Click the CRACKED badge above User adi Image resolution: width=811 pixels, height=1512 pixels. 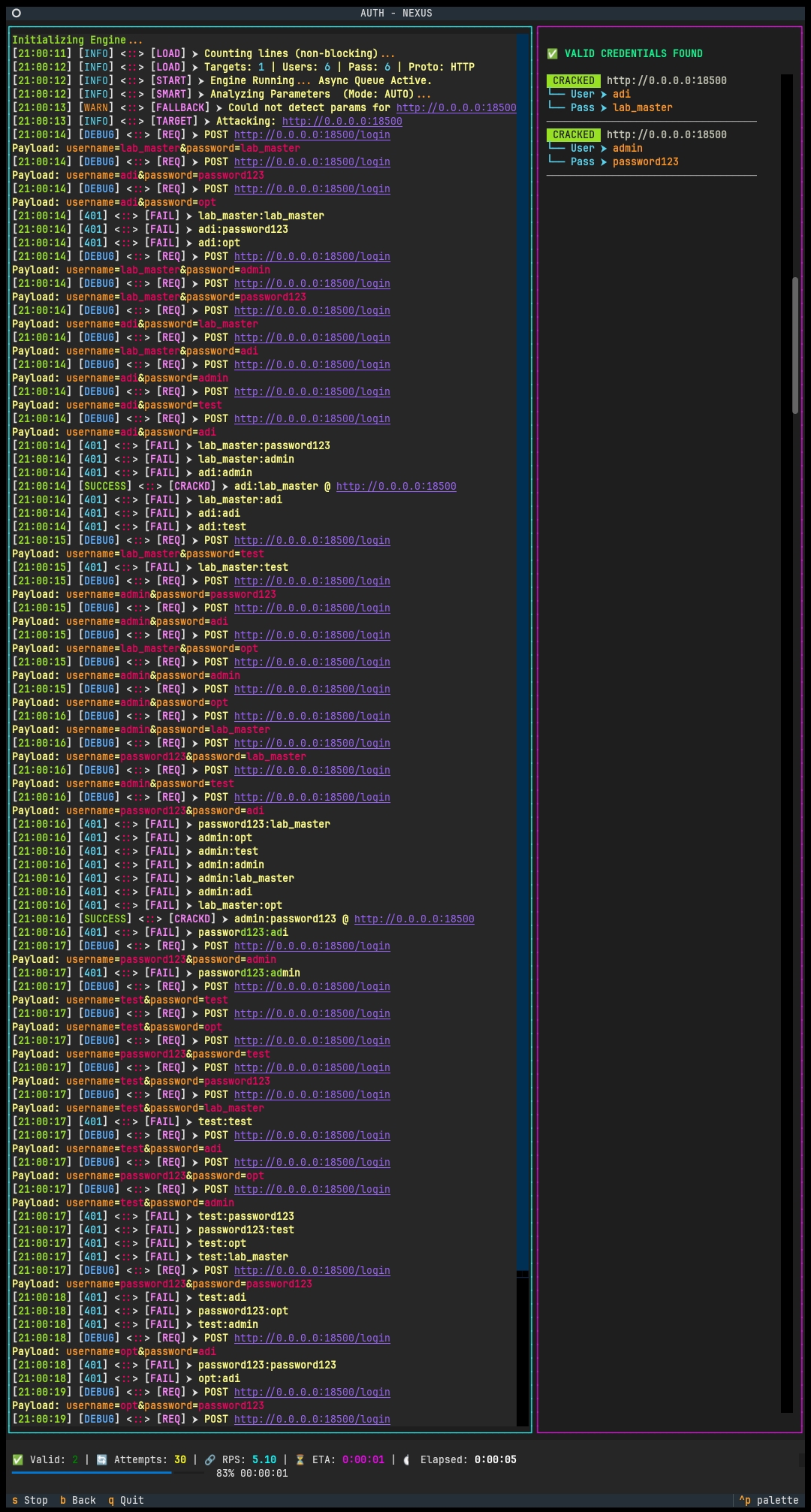[x=574, y=80]
